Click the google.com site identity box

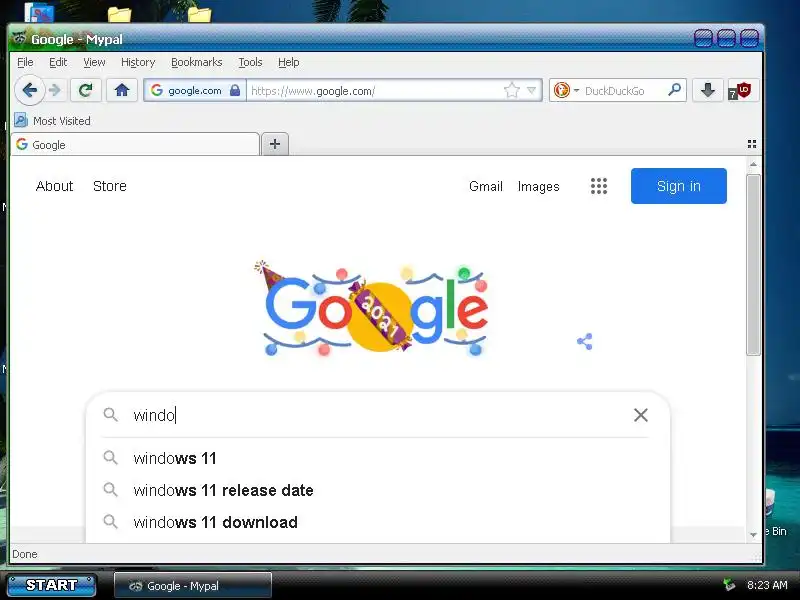point(195,91)
